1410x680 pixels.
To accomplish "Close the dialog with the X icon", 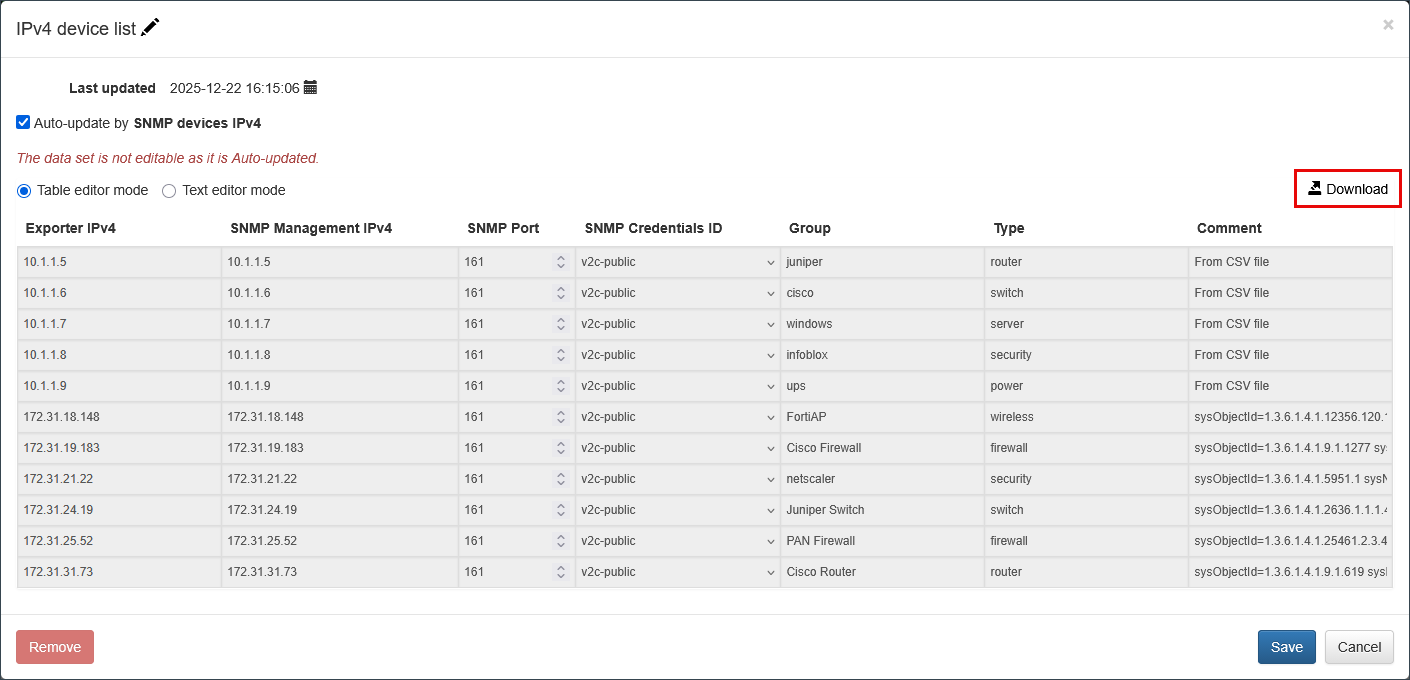I will tap(1388, 25).
